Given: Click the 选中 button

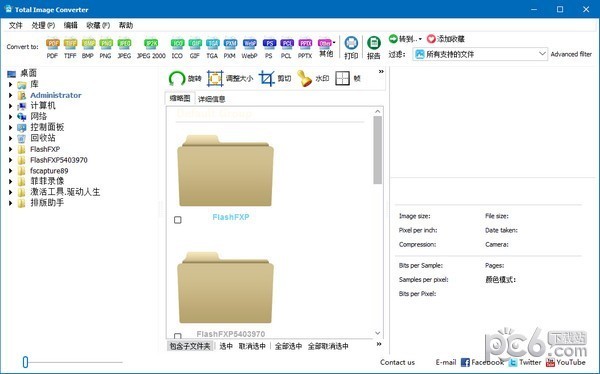Looking at the screenshot, I should [226, 346].
